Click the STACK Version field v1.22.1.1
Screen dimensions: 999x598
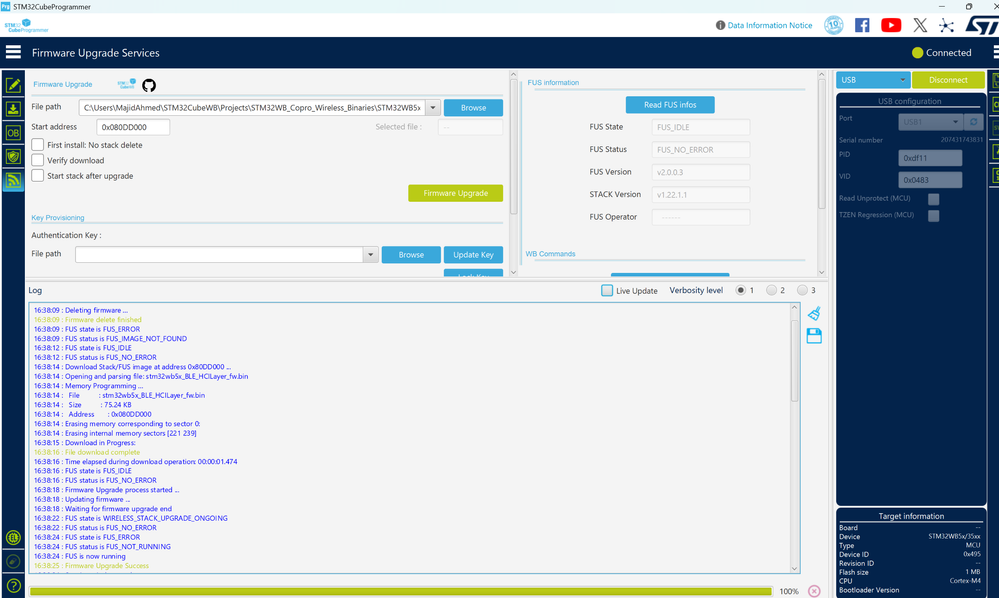coord(701,195)
